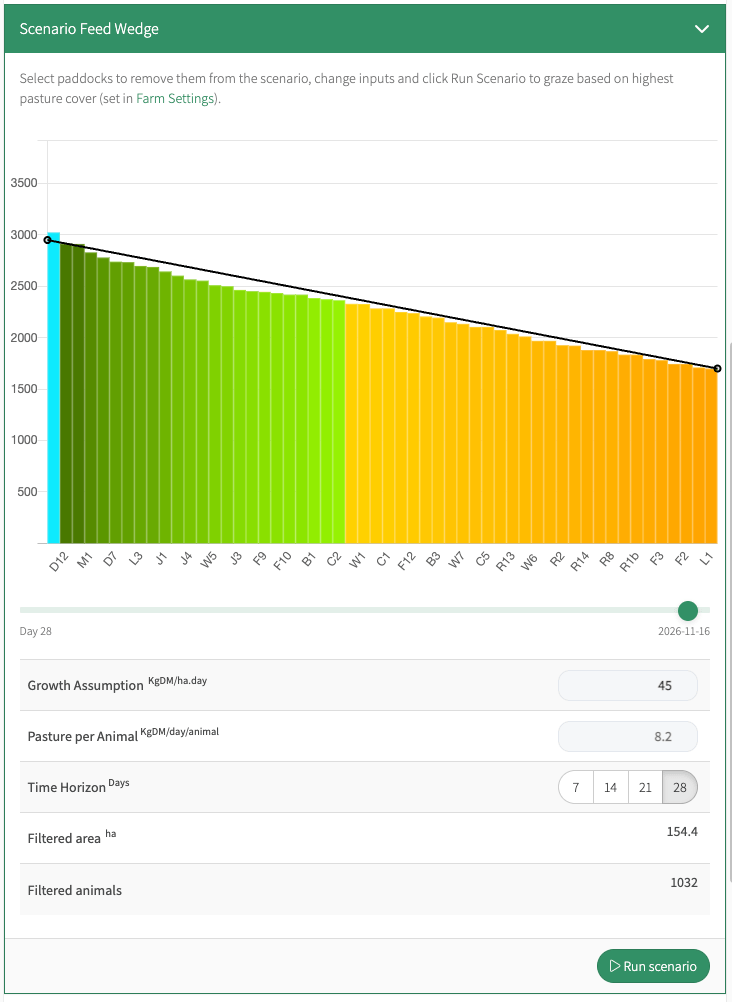This screenshot has height=1002, width=732.
Task: Select the C2 paddock bar
Action: (x=327, y=421)
